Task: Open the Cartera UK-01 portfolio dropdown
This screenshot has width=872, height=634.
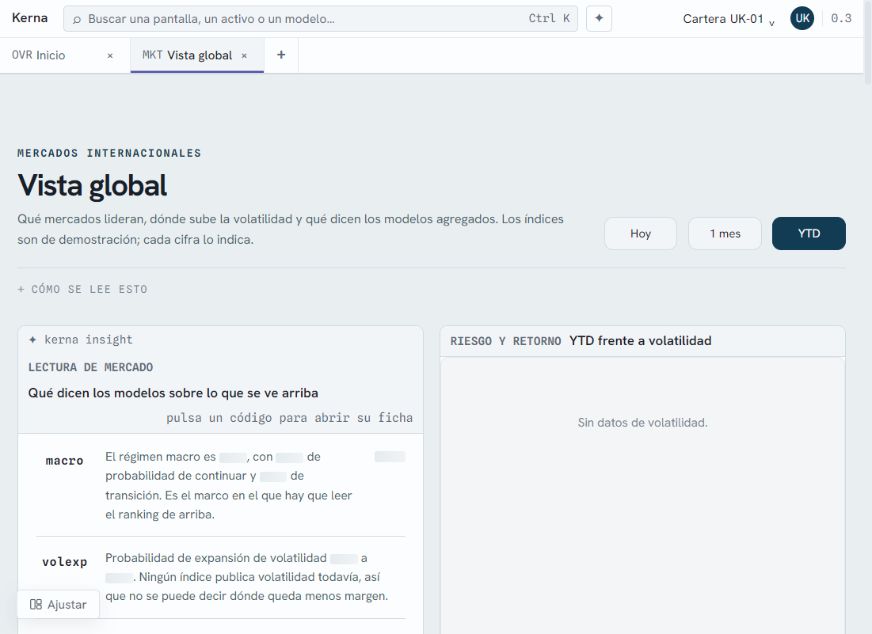Action: (x=729, y=19)
